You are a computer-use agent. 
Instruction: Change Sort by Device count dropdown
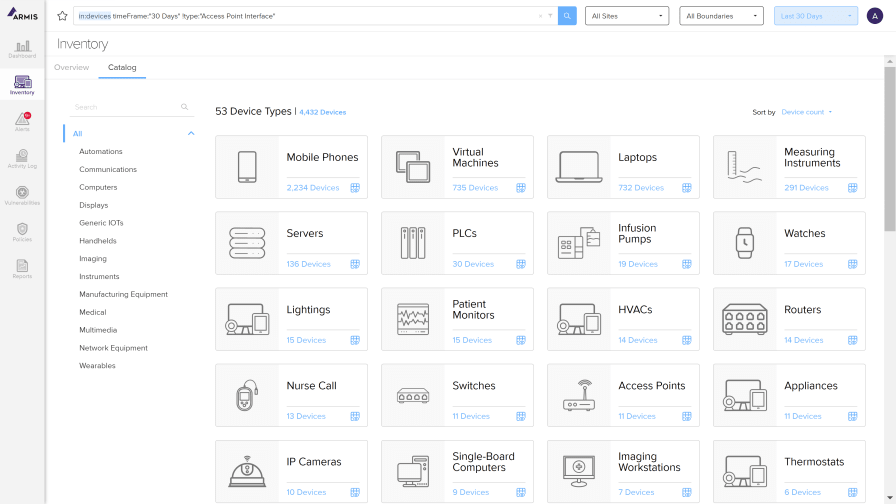807,112
